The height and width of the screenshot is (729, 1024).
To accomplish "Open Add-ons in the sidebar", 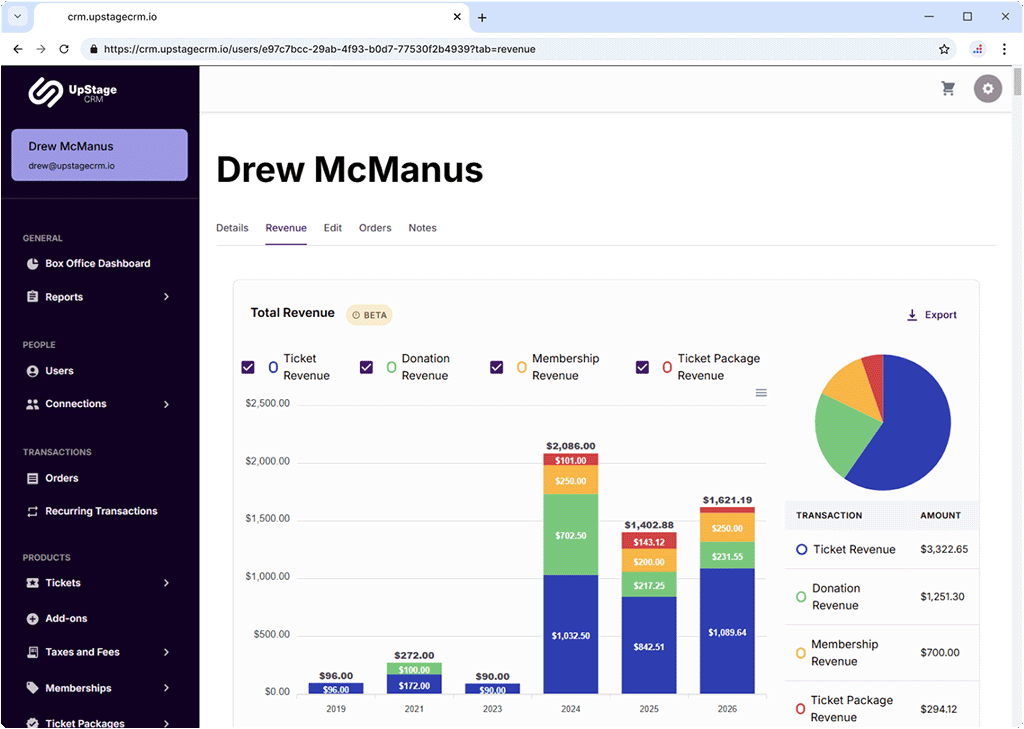I will pyautogui.click(x=66, y=619).
